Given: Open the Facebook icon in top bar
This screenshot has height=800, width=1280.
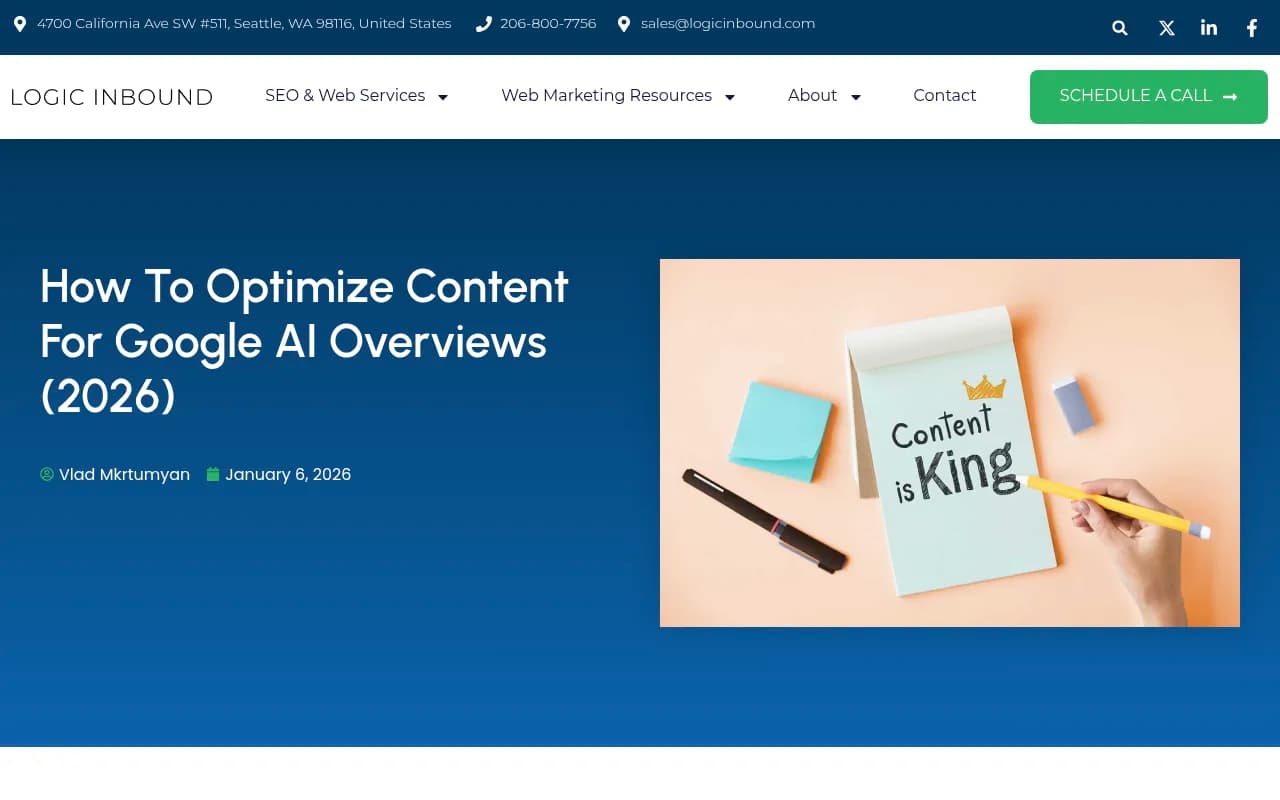Looking at the screenshot, I should coord(1252,28).
